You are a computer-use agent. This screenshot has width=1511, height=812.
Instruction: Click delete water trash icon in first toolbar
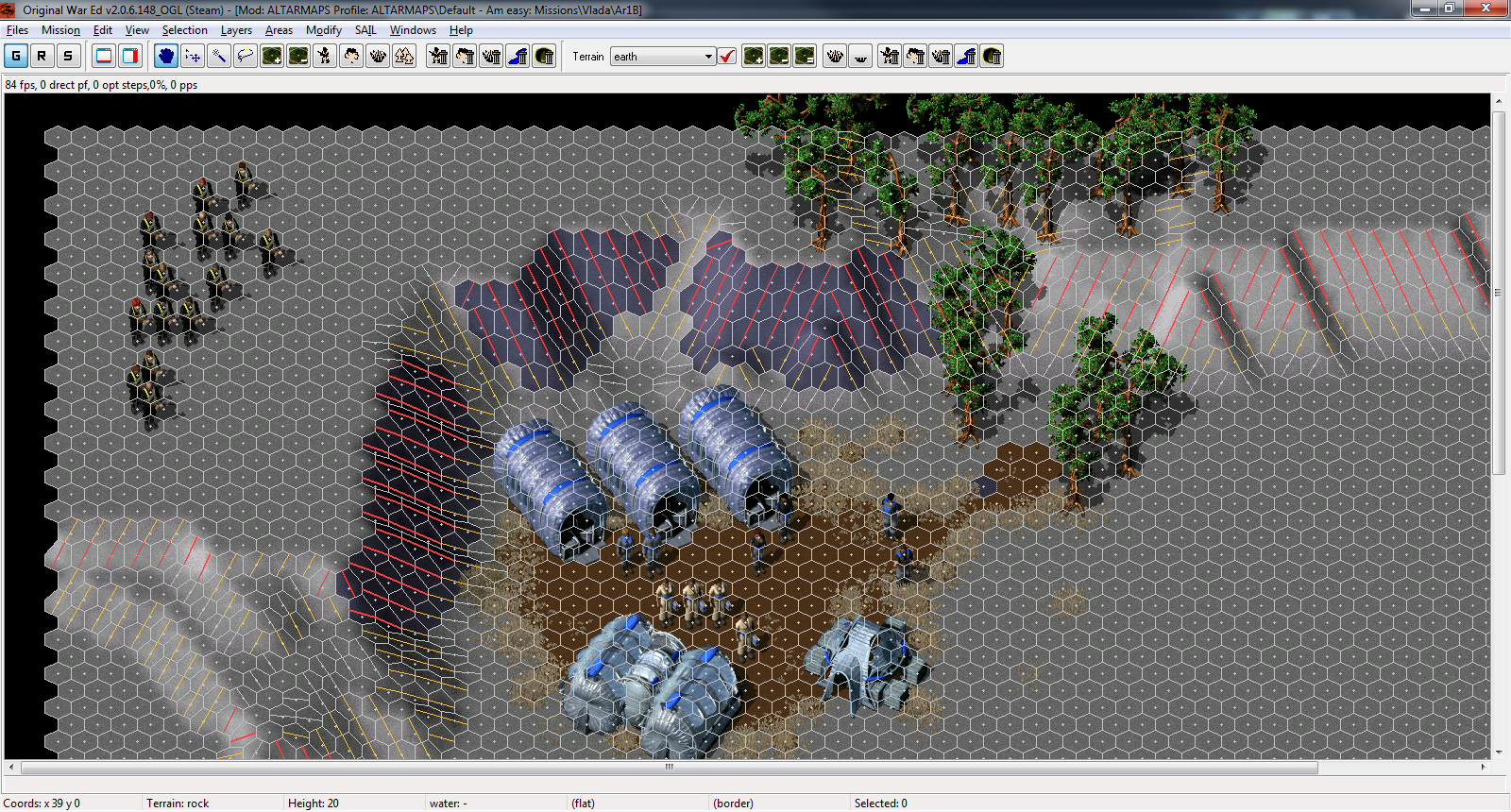pos(518,56)
